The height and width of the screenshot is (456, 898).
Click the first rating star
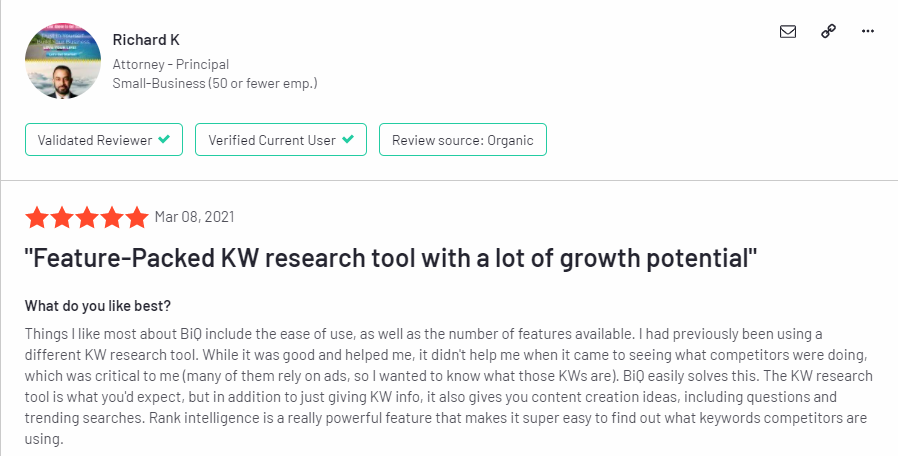37,218
